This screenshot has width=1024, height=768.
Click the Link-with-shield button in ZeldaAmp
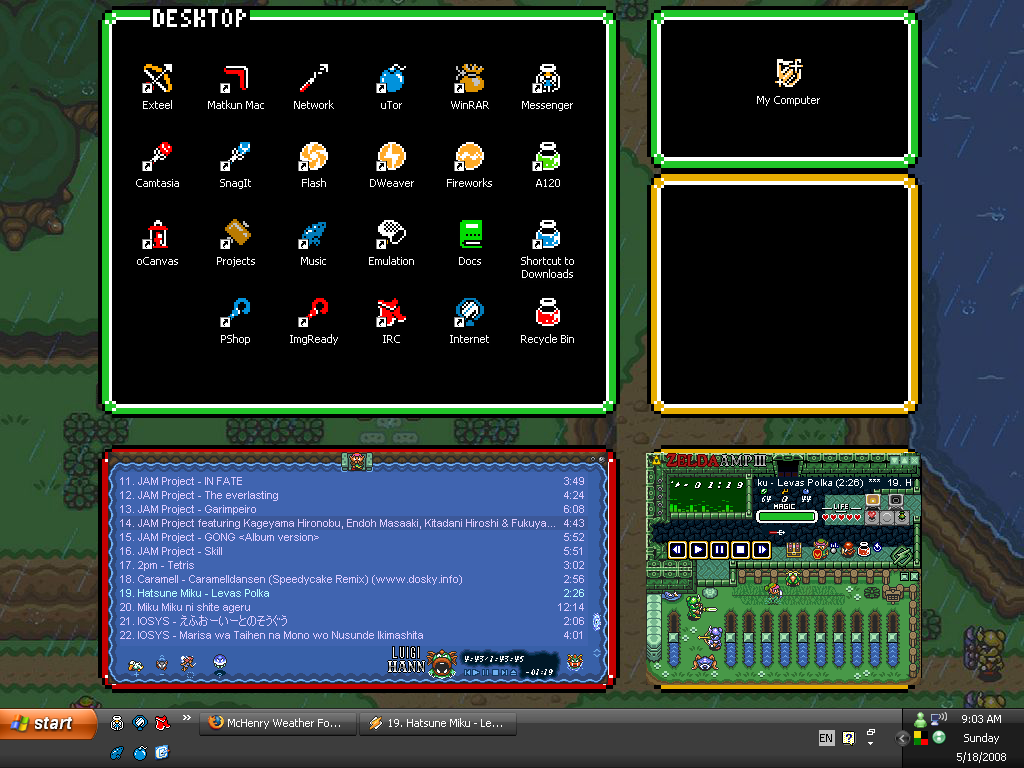[x=820, y=549]
